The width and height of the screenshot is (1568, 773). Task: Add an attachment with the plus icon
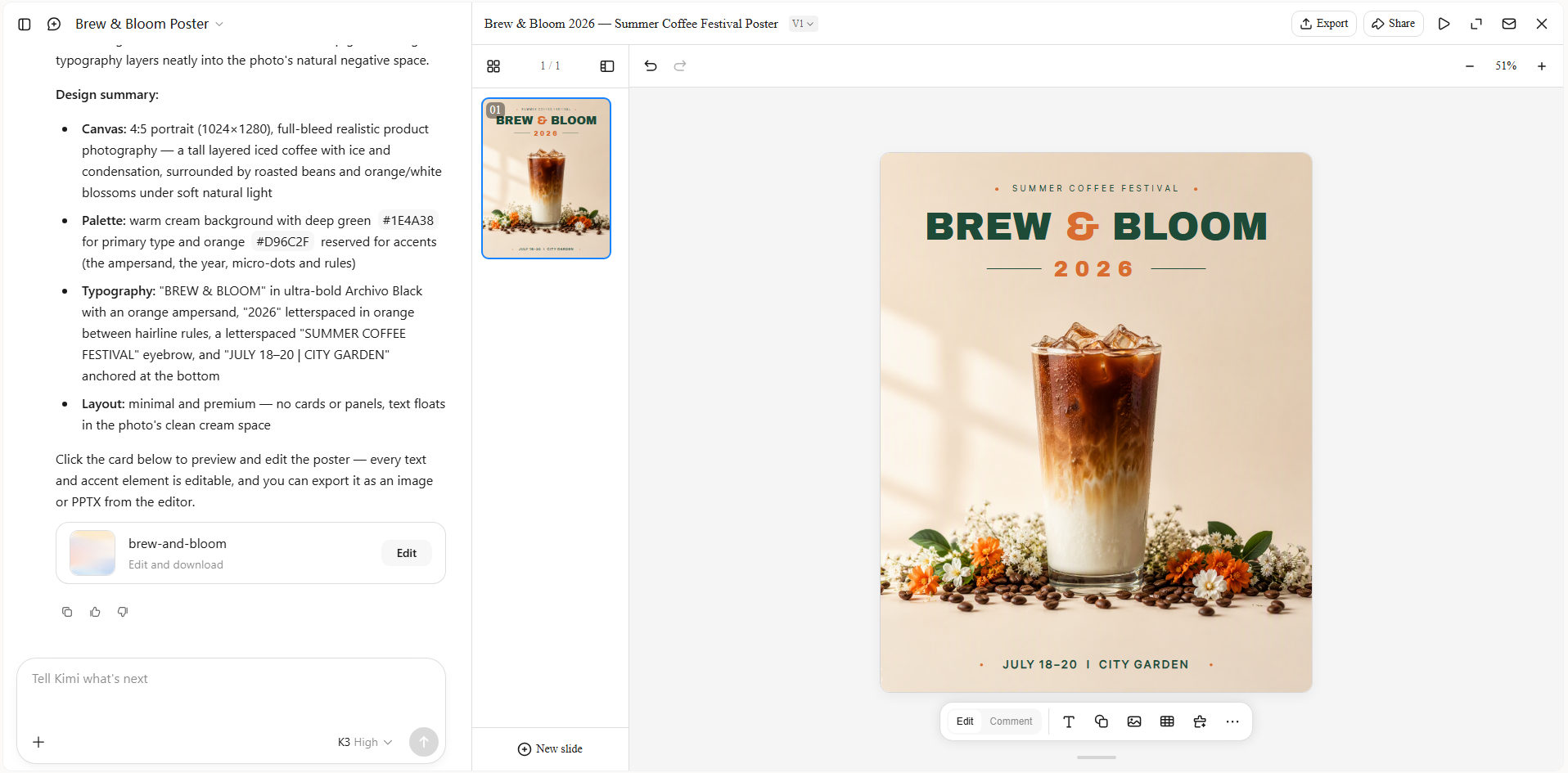click(38, 742)
